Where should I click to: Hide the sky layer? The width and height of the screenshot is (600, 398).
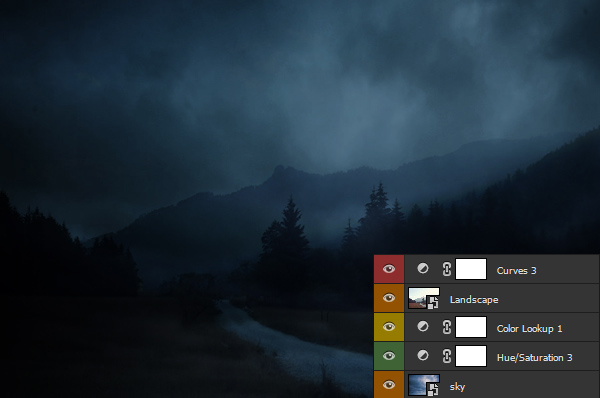(389, 385)
